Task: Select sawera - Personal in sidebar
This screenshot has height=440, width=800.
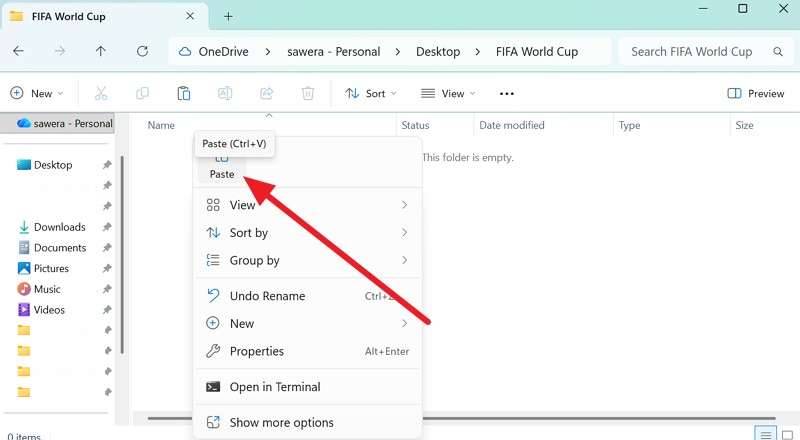Action: pyautogui.click(x=57, y=124)
